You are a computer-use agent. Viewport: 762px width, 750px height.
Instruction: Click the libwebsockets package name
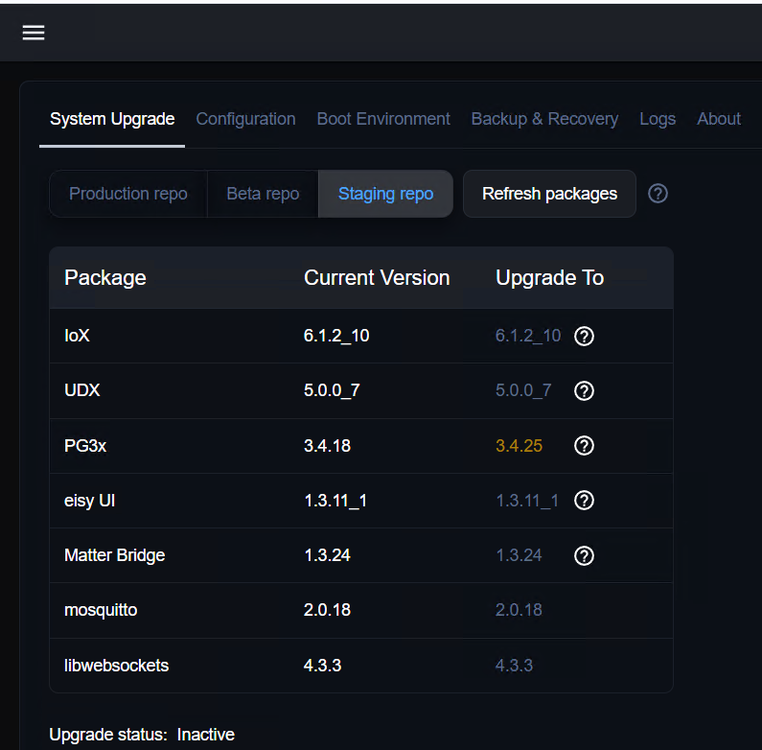click(x=116, y=665)
